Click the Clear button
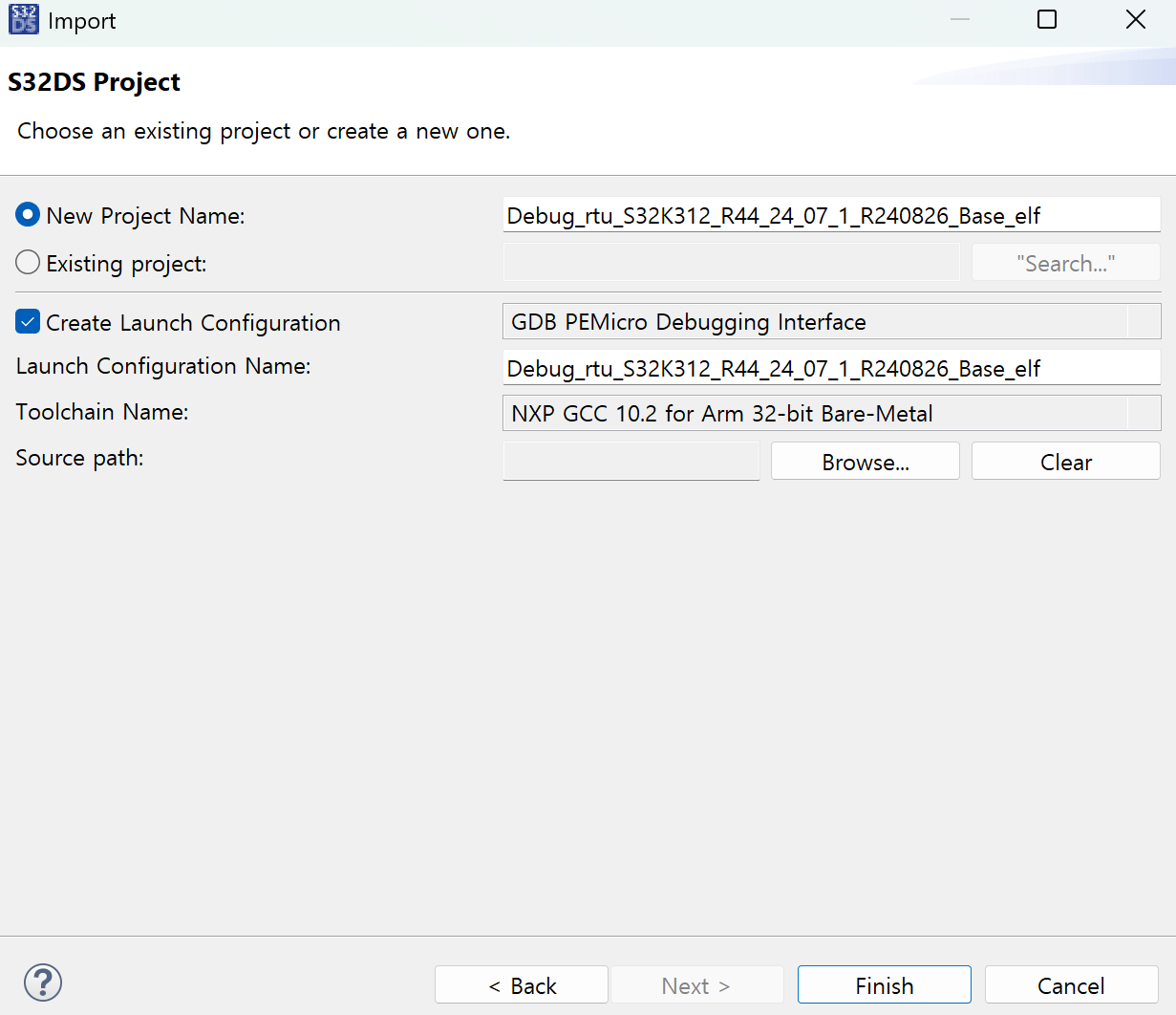This screenshot has height=1015, width=1176. pos(1066,462)
